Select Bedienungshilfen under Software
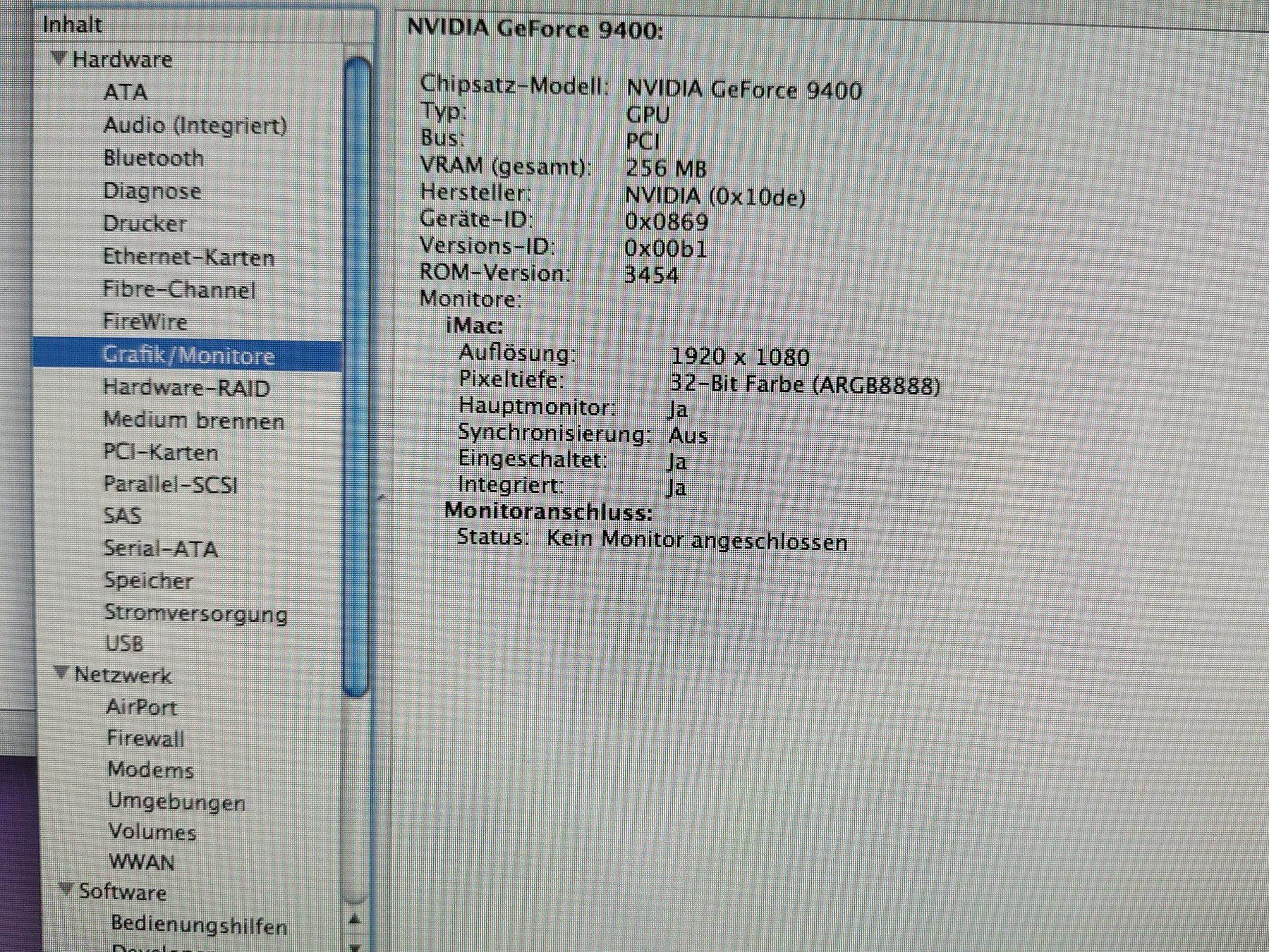The width and height of the screenshot is (1269, 952). (x=199, y=924)
